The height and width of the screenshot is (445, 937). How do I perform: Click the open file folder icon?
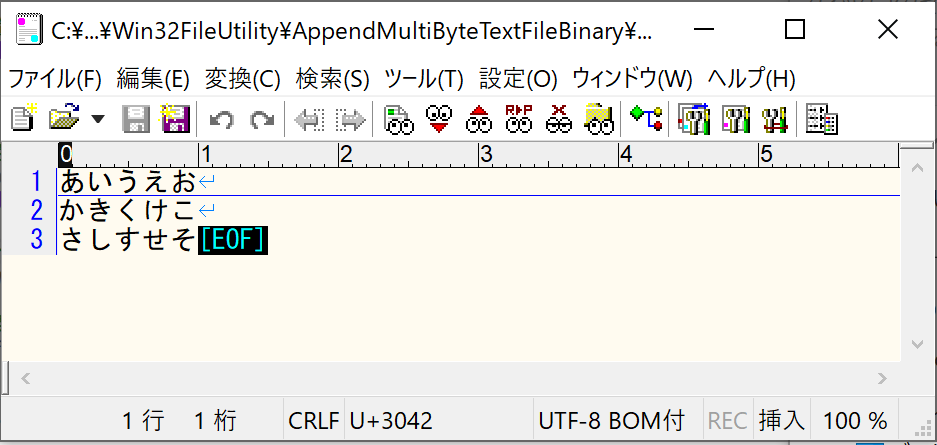coord(65,118)
